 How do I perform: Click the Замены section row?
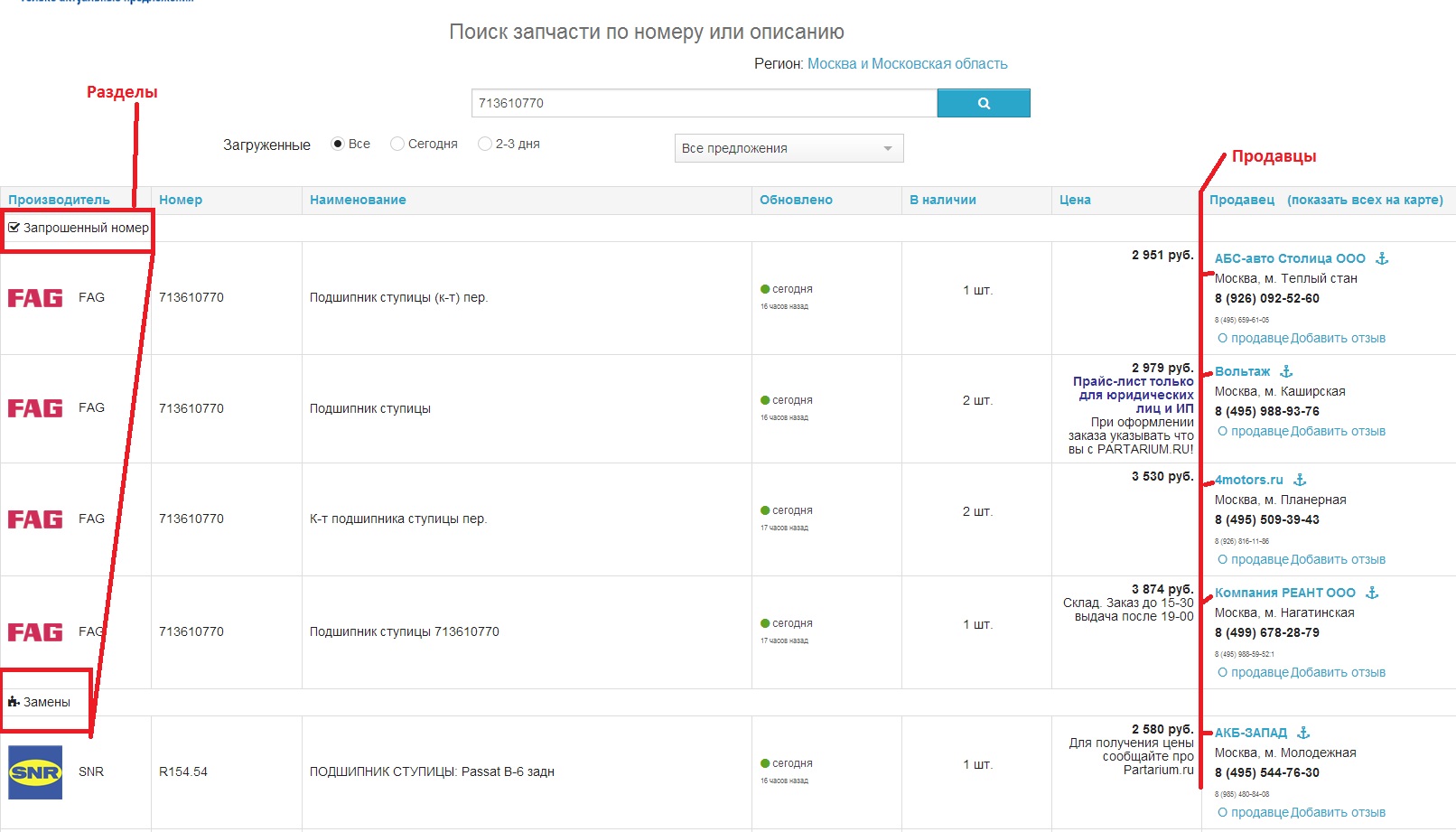pos(728,702)
